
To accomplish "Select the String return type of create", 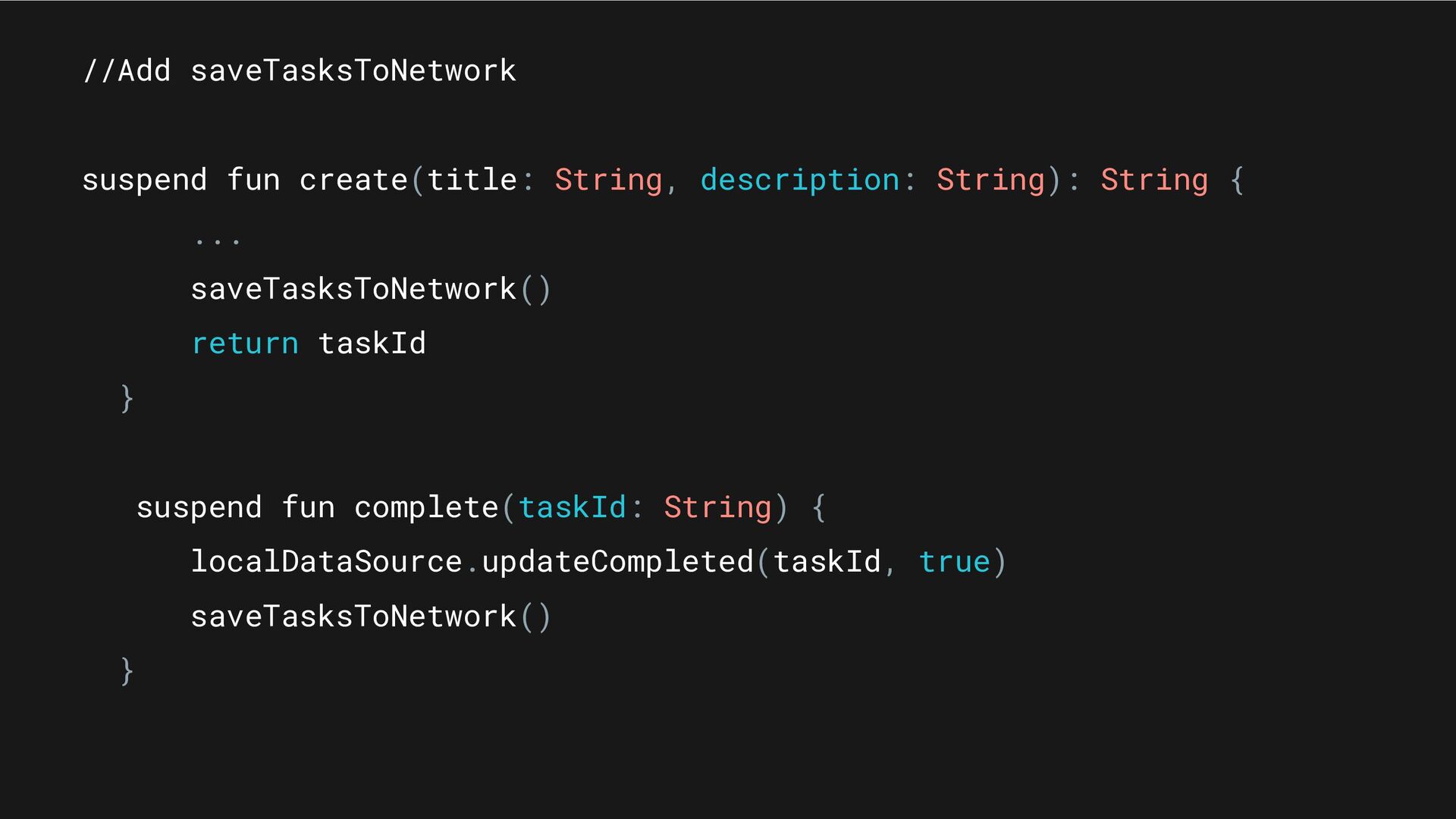I will [x=1154, y=181].
